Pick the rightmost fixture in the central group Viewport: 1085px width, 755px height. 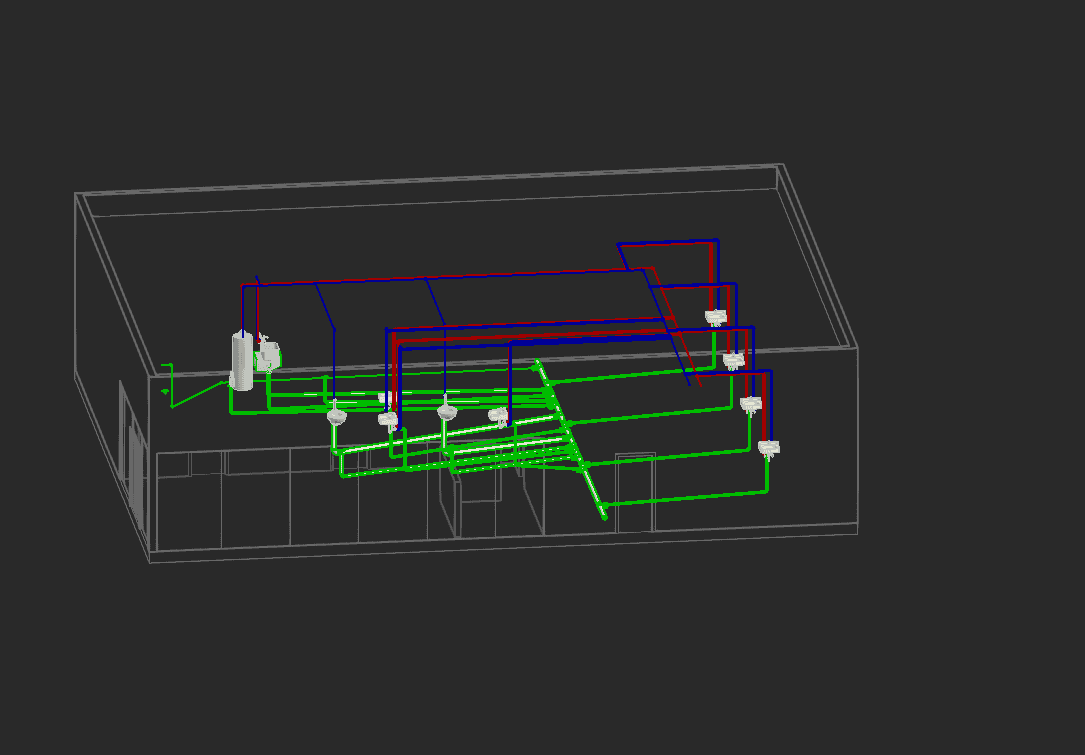point(498,414)
